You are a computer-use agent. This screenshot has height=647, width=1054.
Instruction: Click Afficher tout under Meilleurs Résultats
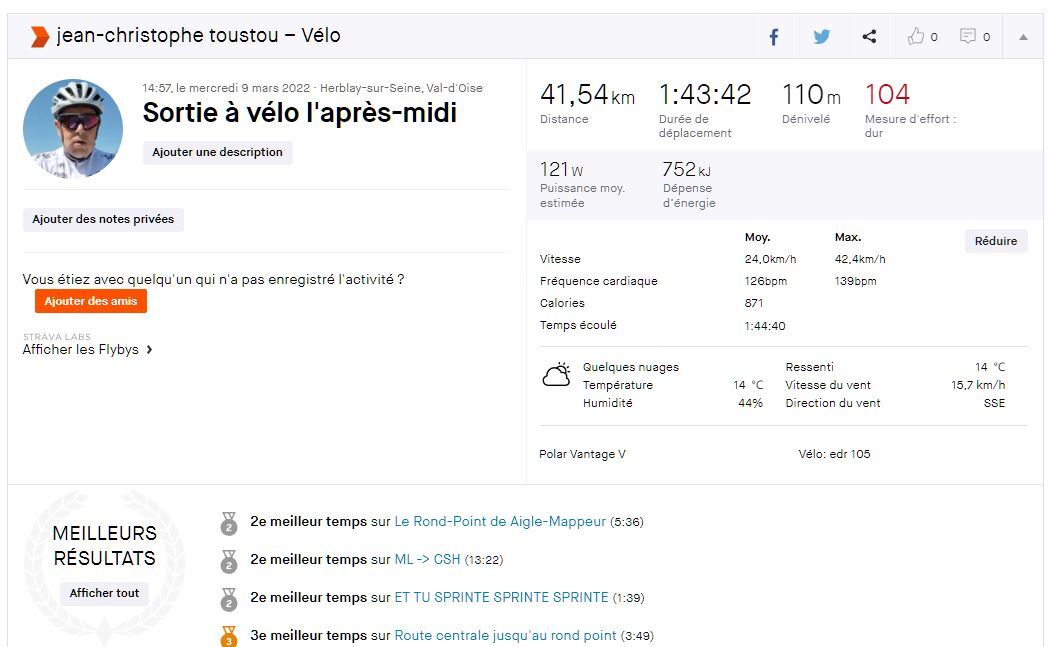click(x=105, y=593)
